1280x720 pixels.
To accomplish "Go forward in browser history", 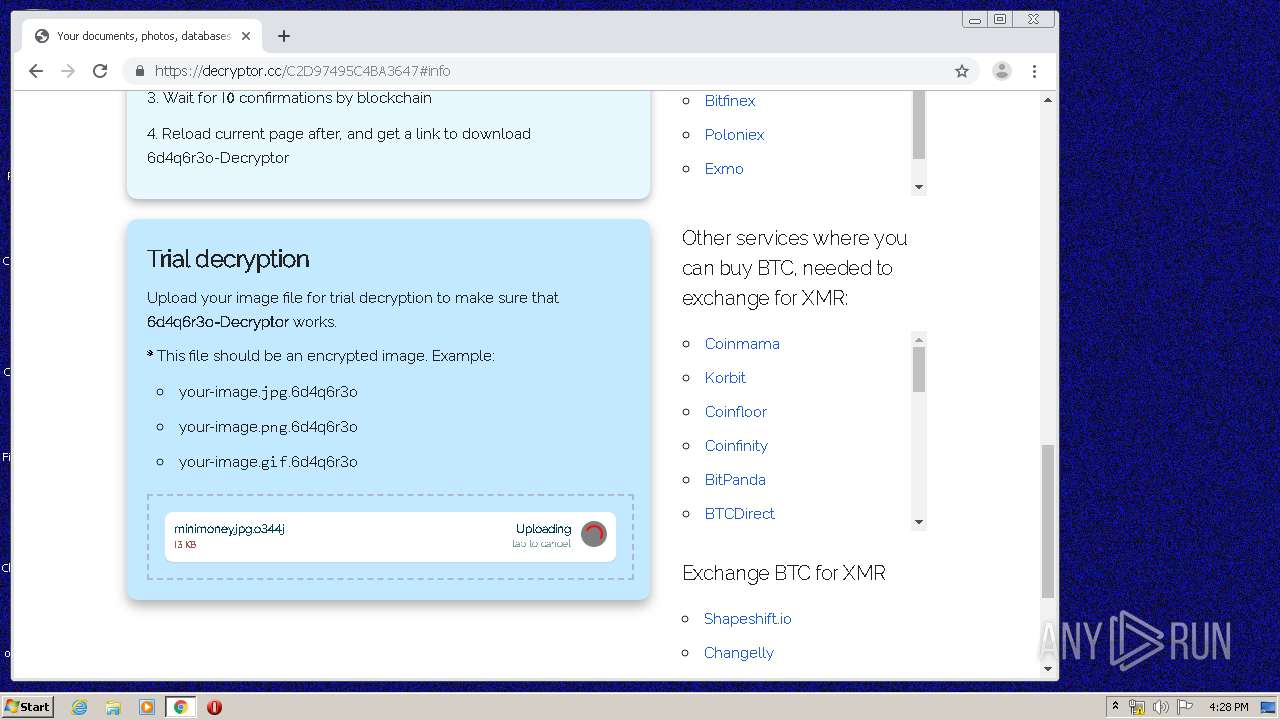I will coord(68,71).
